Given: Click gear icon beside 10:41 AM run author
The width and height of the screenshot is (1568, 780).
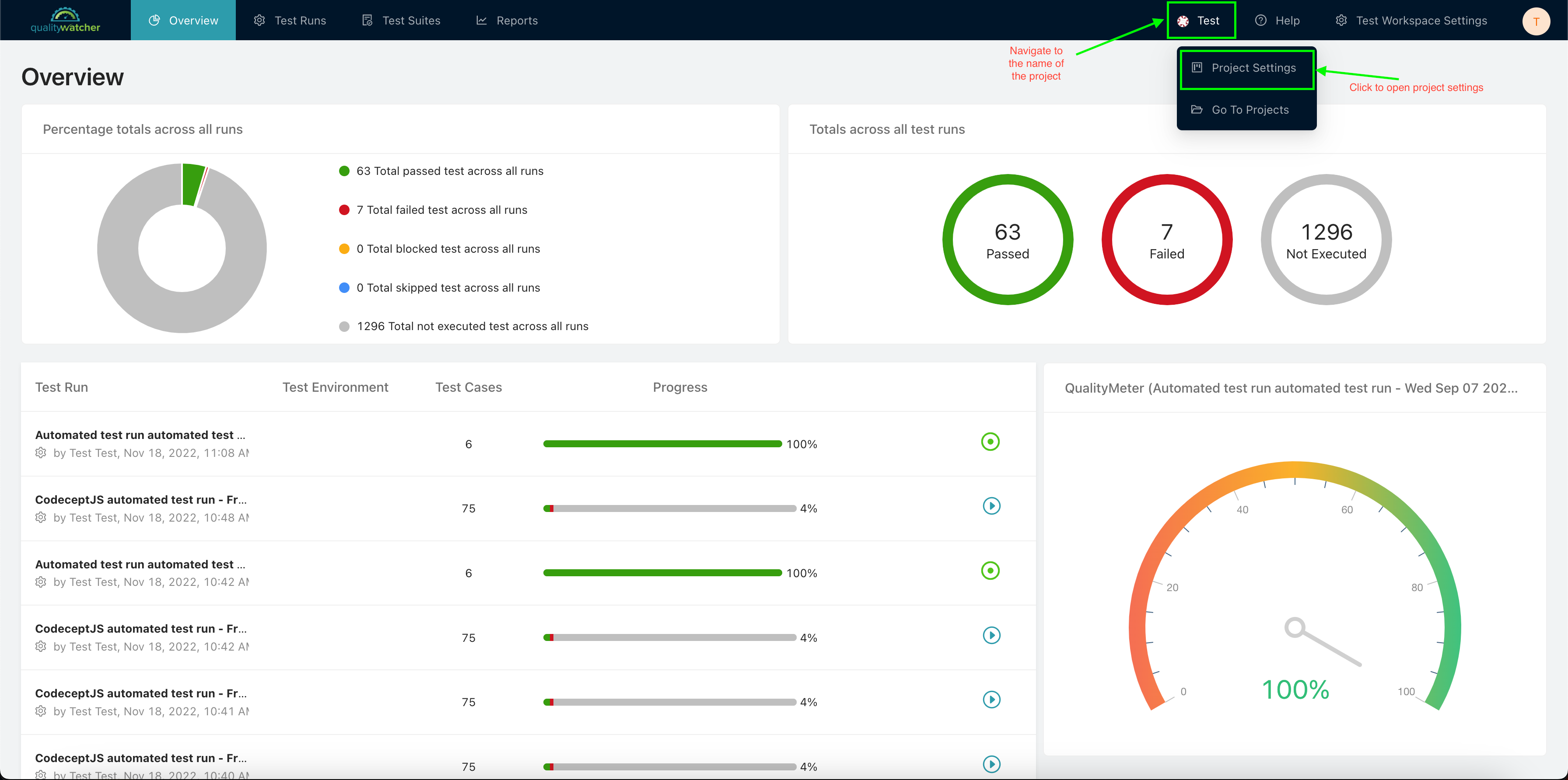Looking at the screenshot, I should (41, 710).
